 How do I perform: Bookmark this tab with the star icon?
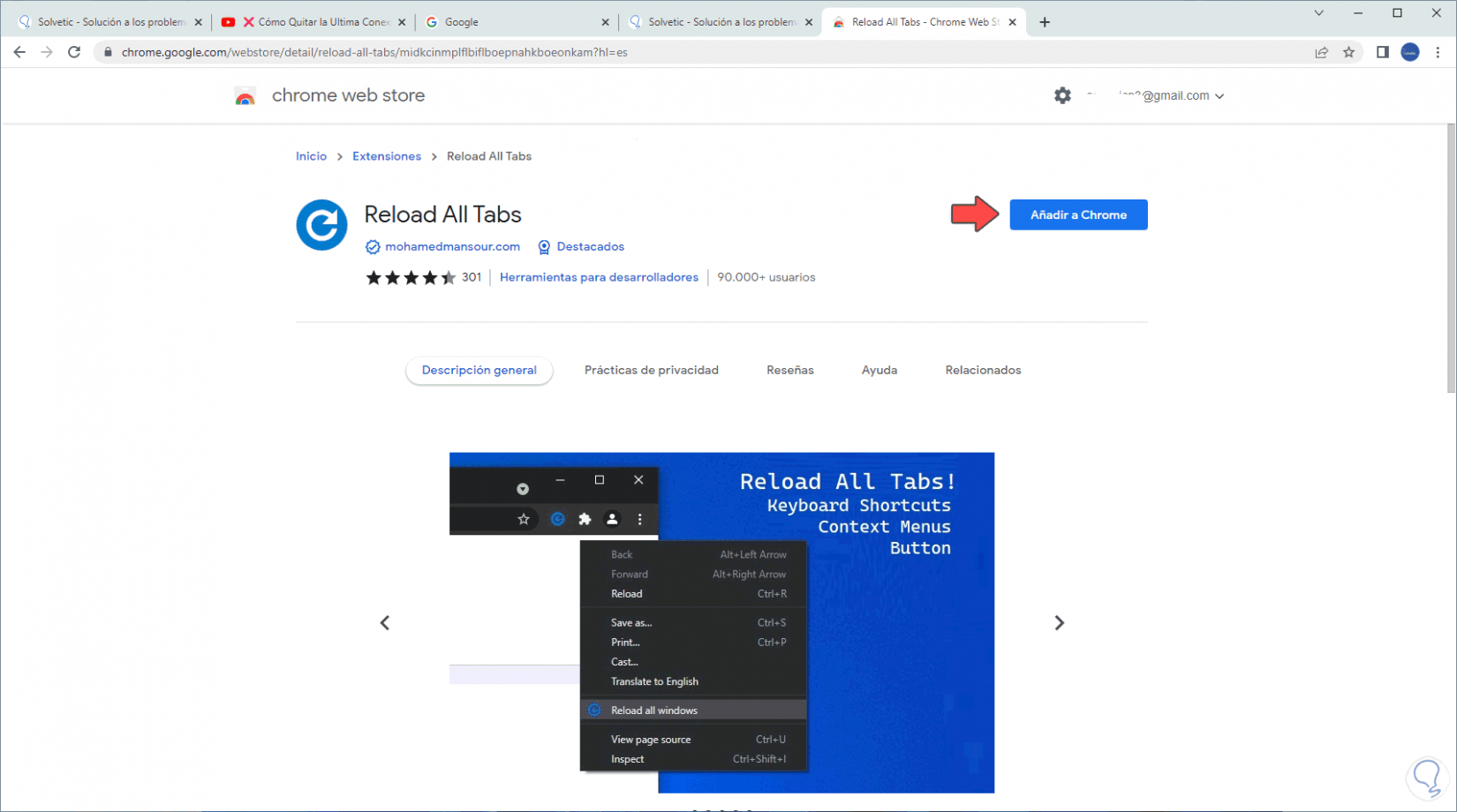point(1349,52)
